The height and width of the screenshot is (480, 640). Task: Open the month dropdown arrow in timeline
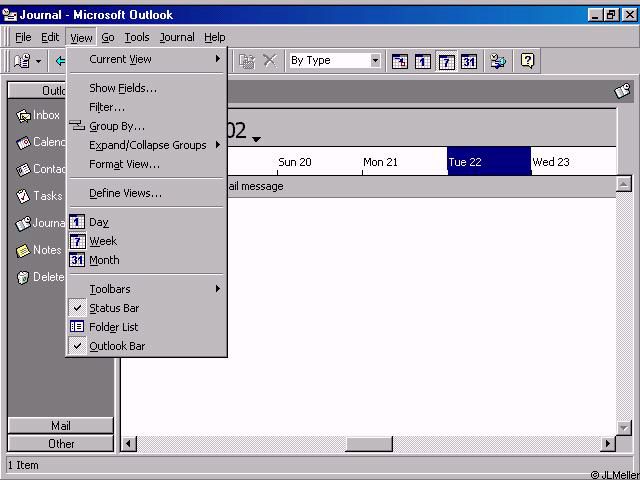click(x=256, y=140)
